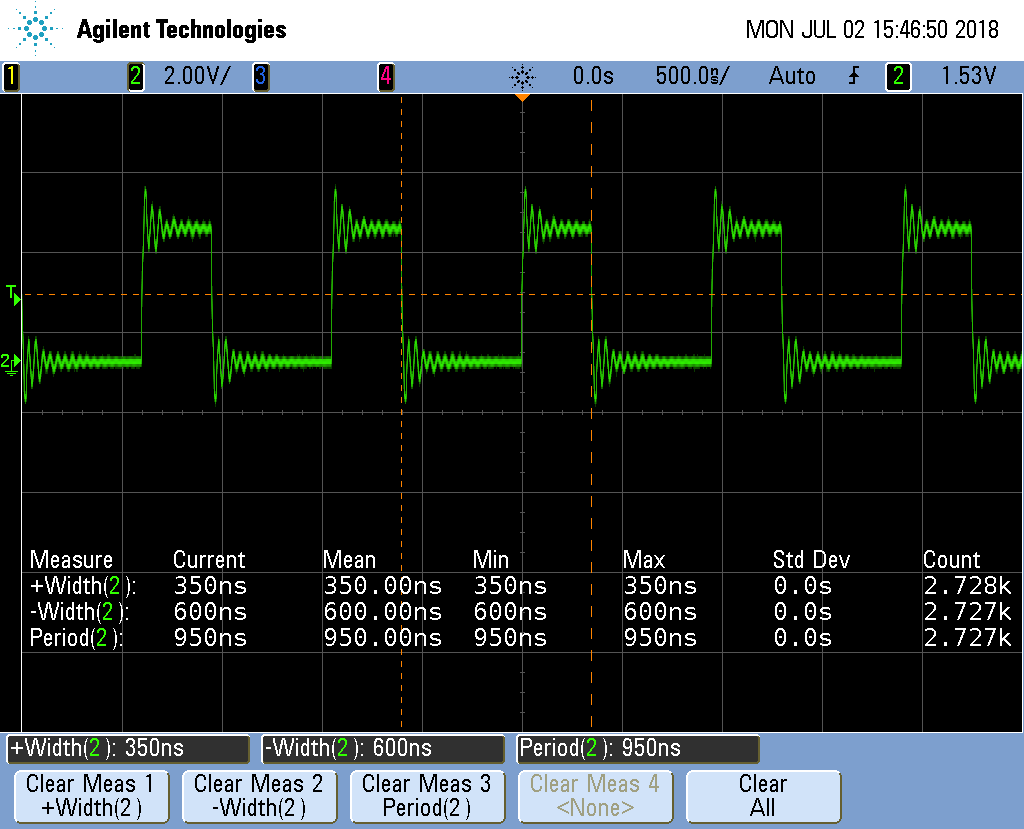The height and width of the screenshot is (829, 1024).
Task: Click the channel 2 ground reference marker
Action: (x=9, y=361)
